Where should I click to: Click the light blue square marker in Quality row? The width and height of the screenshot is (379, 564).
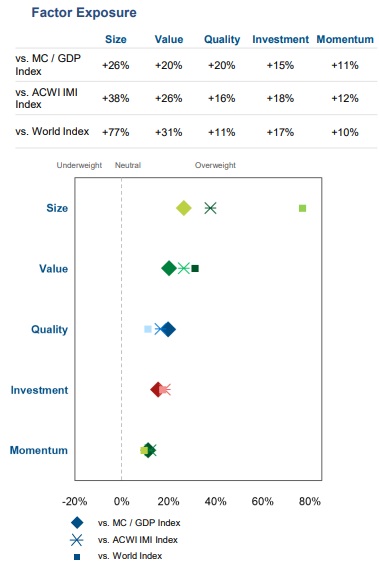tap(147, 329)
